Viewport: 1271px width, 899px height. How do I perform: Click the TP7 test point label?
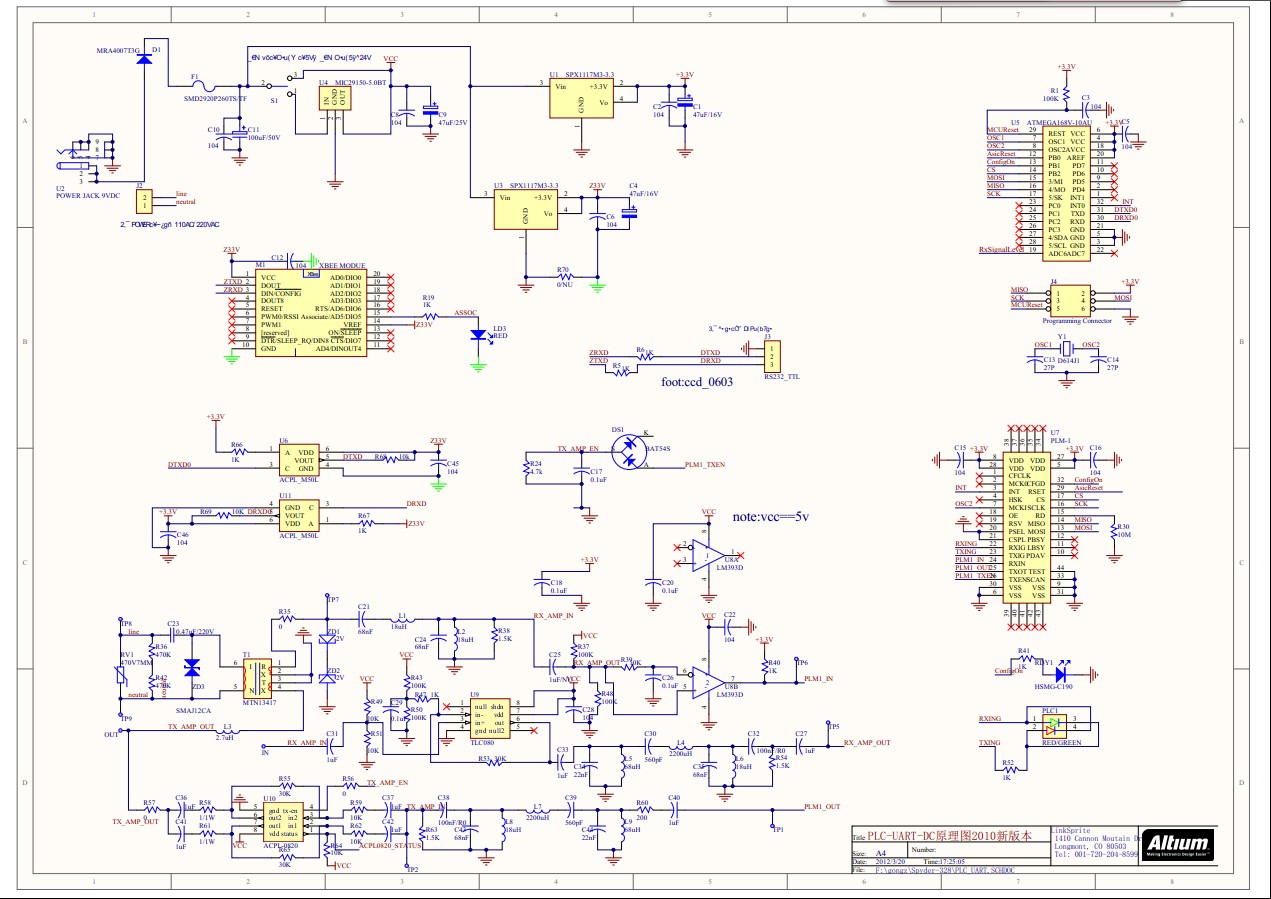tap(333, 600)
